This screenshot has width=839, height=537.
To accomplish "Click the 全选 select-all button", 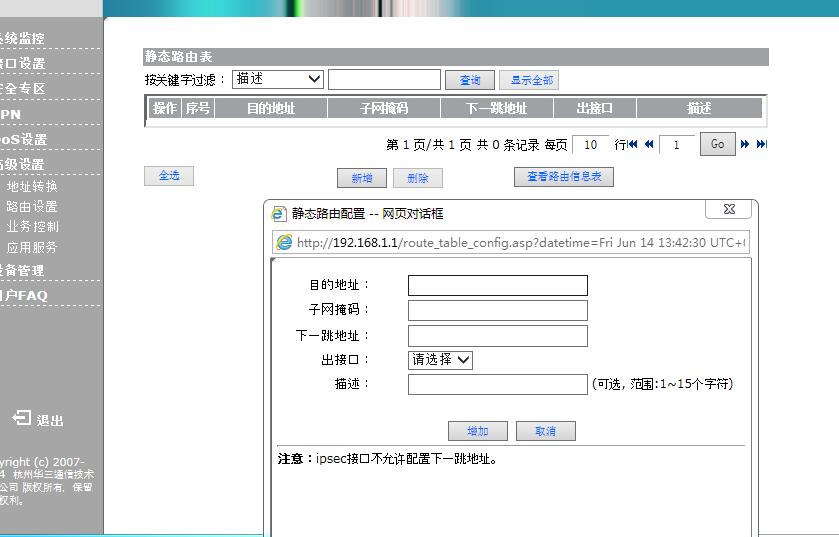I will pos(169,175).
